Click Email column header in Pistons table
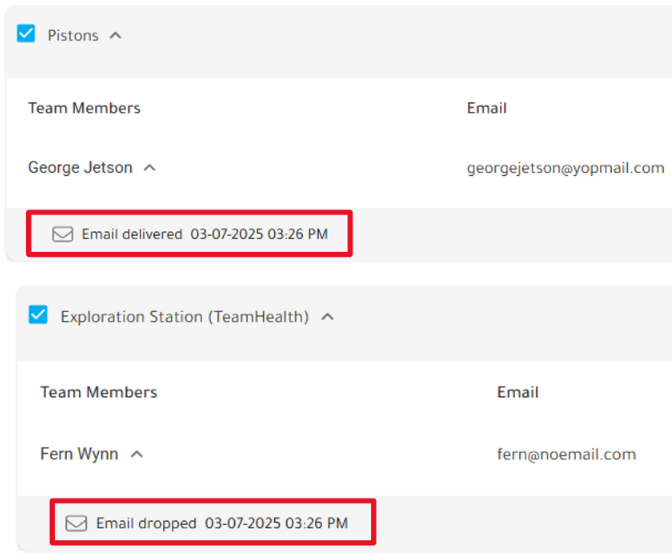672x556 pixels. 487,108
